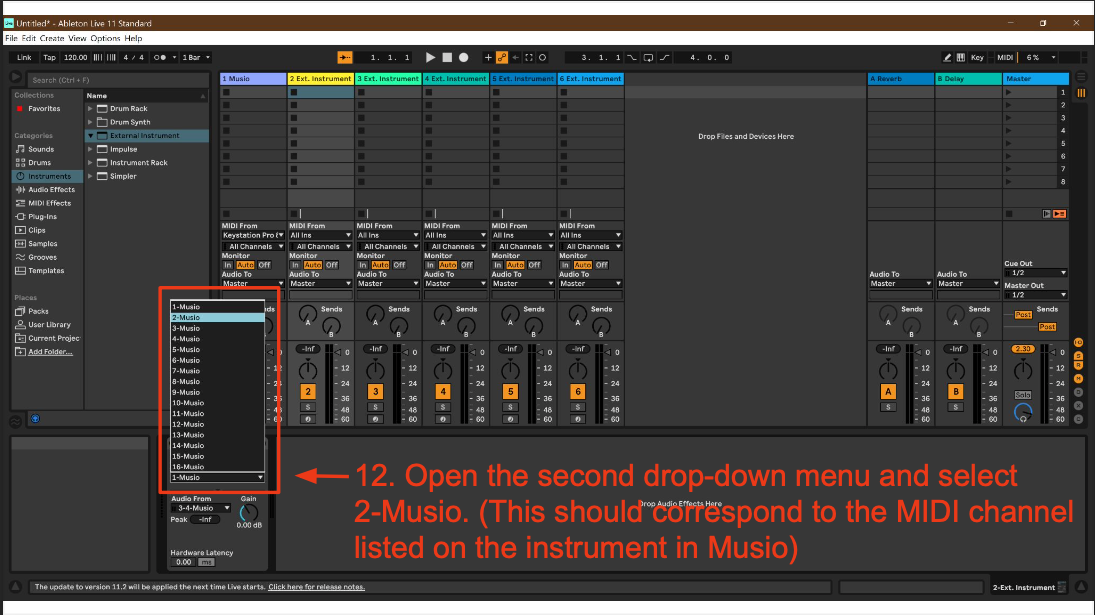Solo track 5 with its S button
The image size is (1095, 615).
tap(510, 407)
